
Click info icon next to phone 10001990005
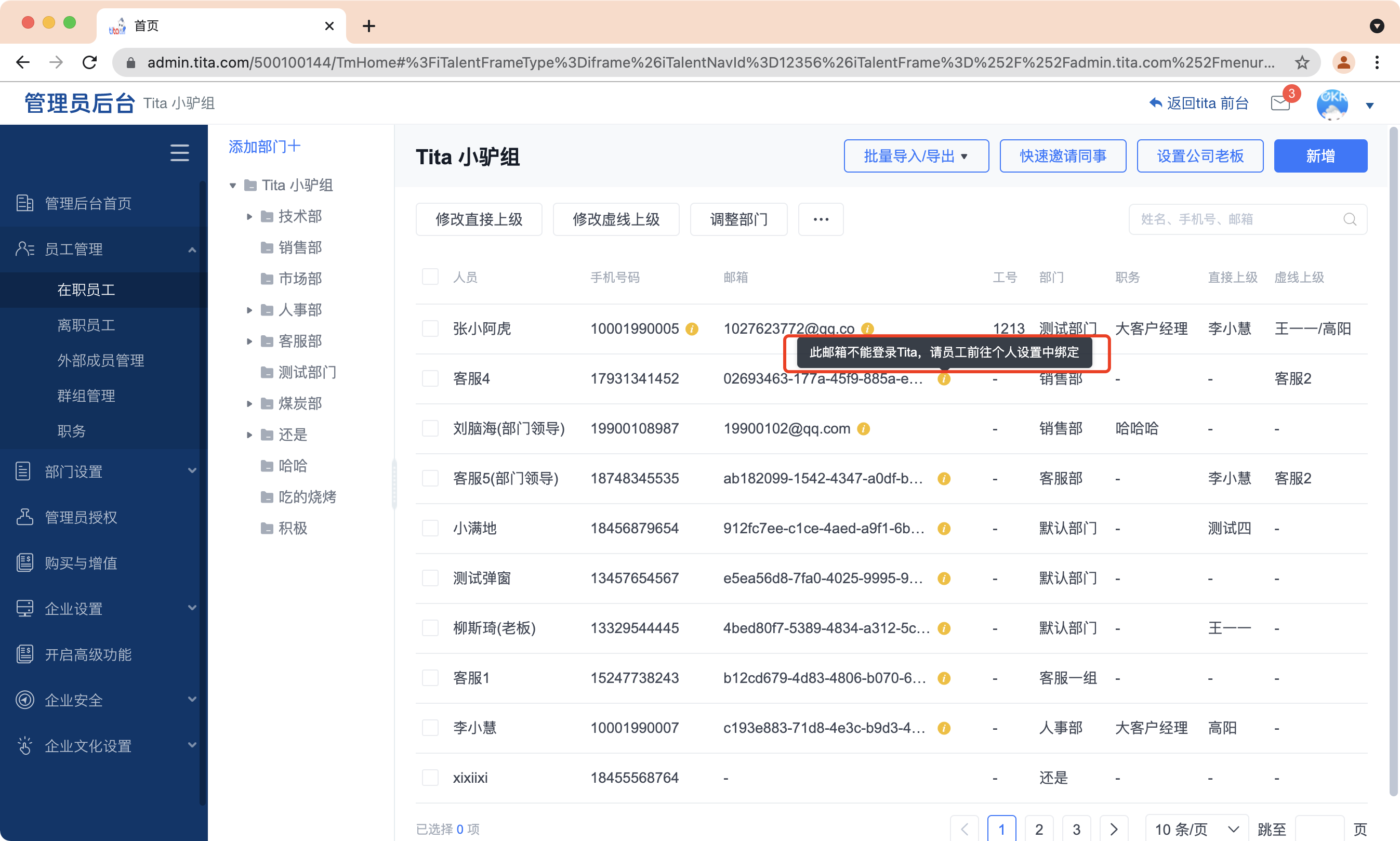[x=692, y=328]
